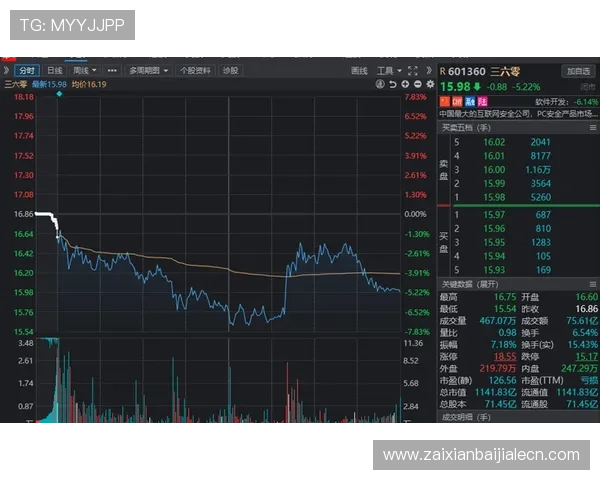Open the 关键数据 panel menu icon
This screenshot has height=480, width=600.
pos(591,284)
